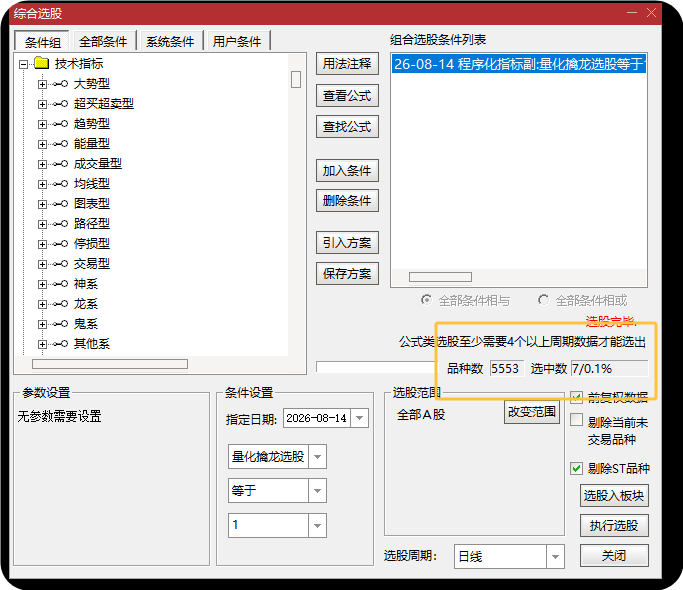
Task: Open the 指定日期 date dropdown
Action: [x=359, y=418]
